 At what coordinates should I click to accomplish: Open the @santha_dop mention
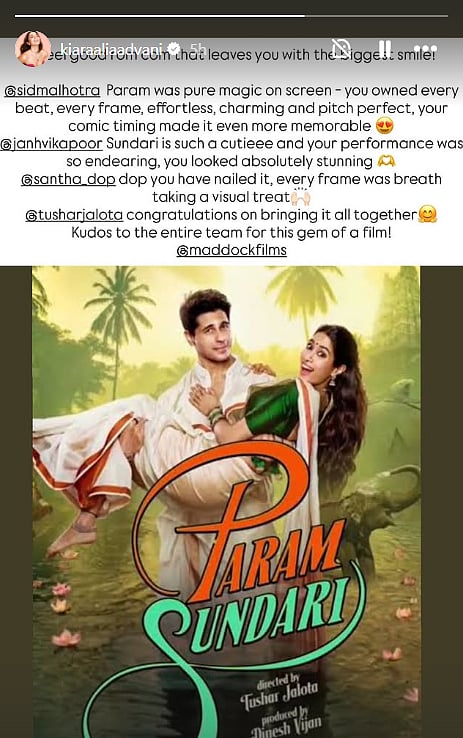pos(68,179)
